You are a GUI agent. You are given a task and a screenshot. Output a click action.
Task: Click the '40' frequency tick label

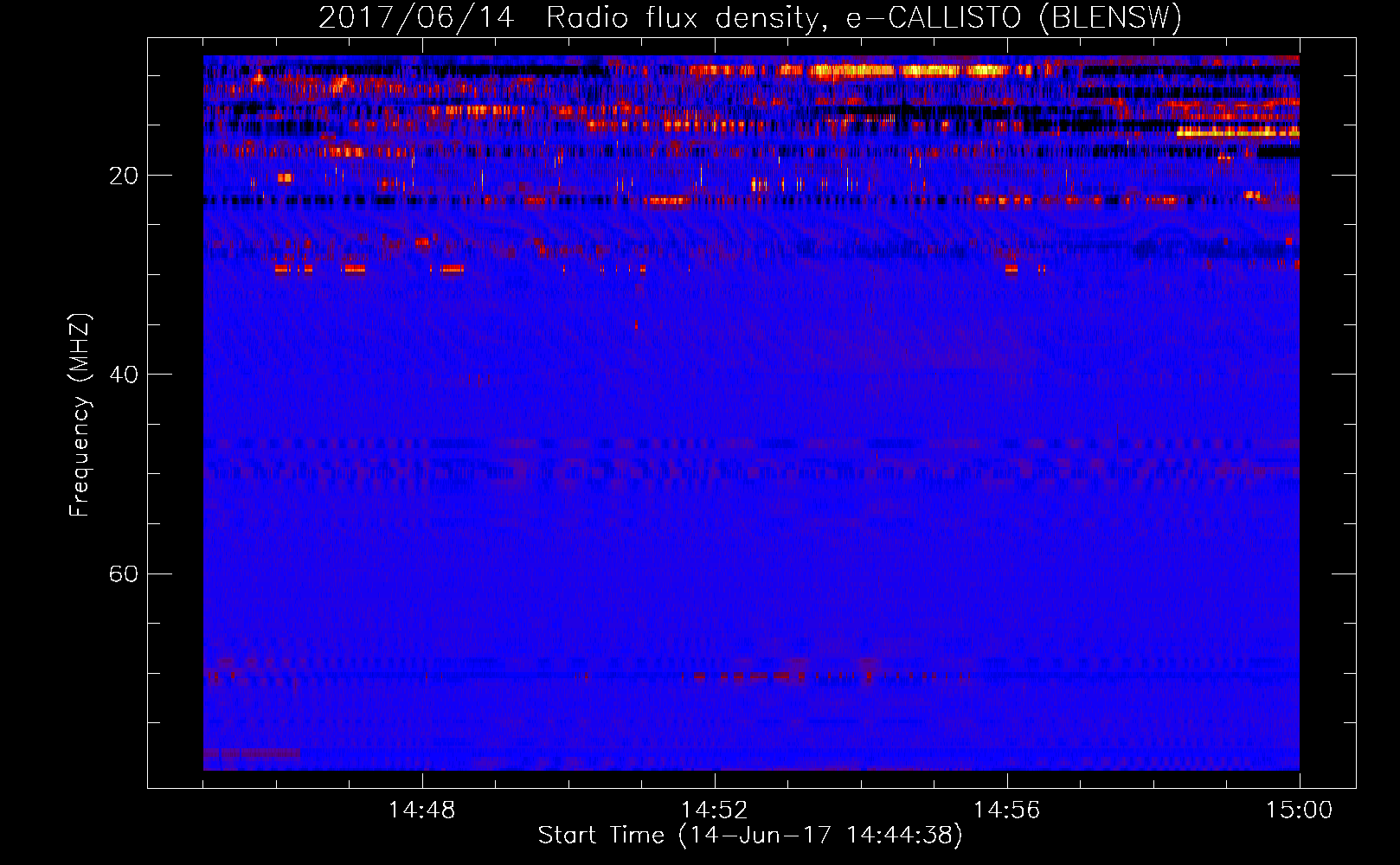(x=124, y=375)
